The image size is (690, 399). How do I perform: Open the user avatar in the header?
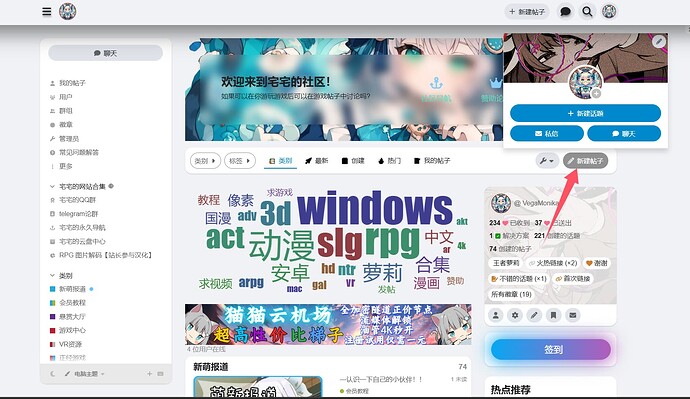(609, 11)
